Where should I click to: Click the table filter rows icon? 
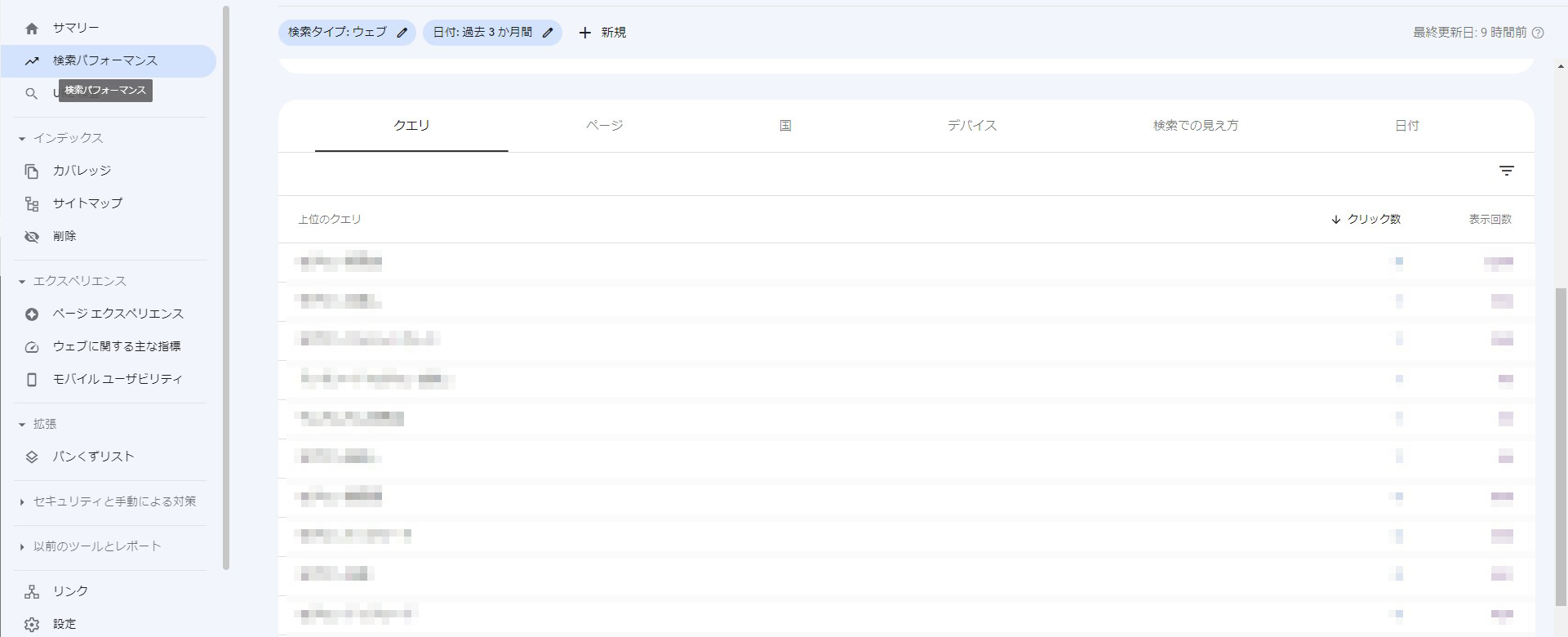pyautogui.click(x=1506, y=171)
